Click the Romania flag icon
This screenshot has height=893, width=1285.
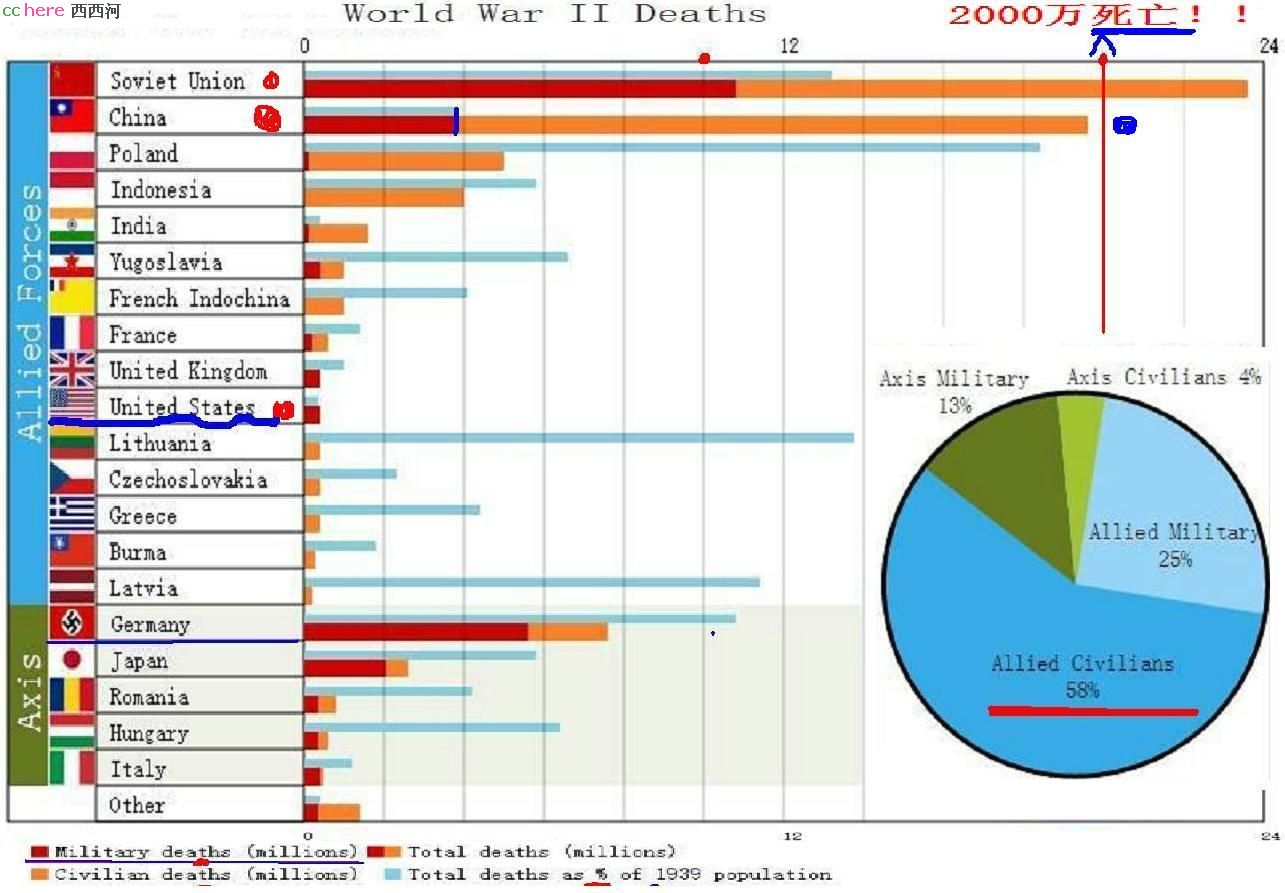click(72, 695)
